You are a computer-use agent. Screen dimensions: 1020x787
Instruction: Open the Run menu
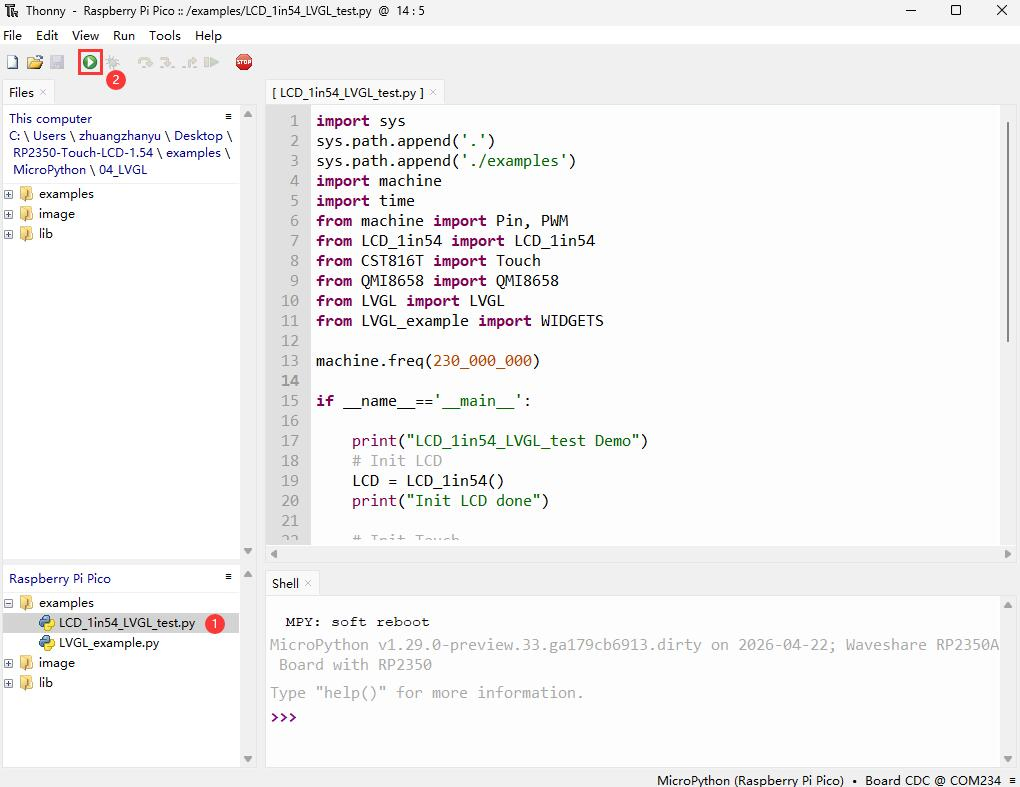pos(123,35)
